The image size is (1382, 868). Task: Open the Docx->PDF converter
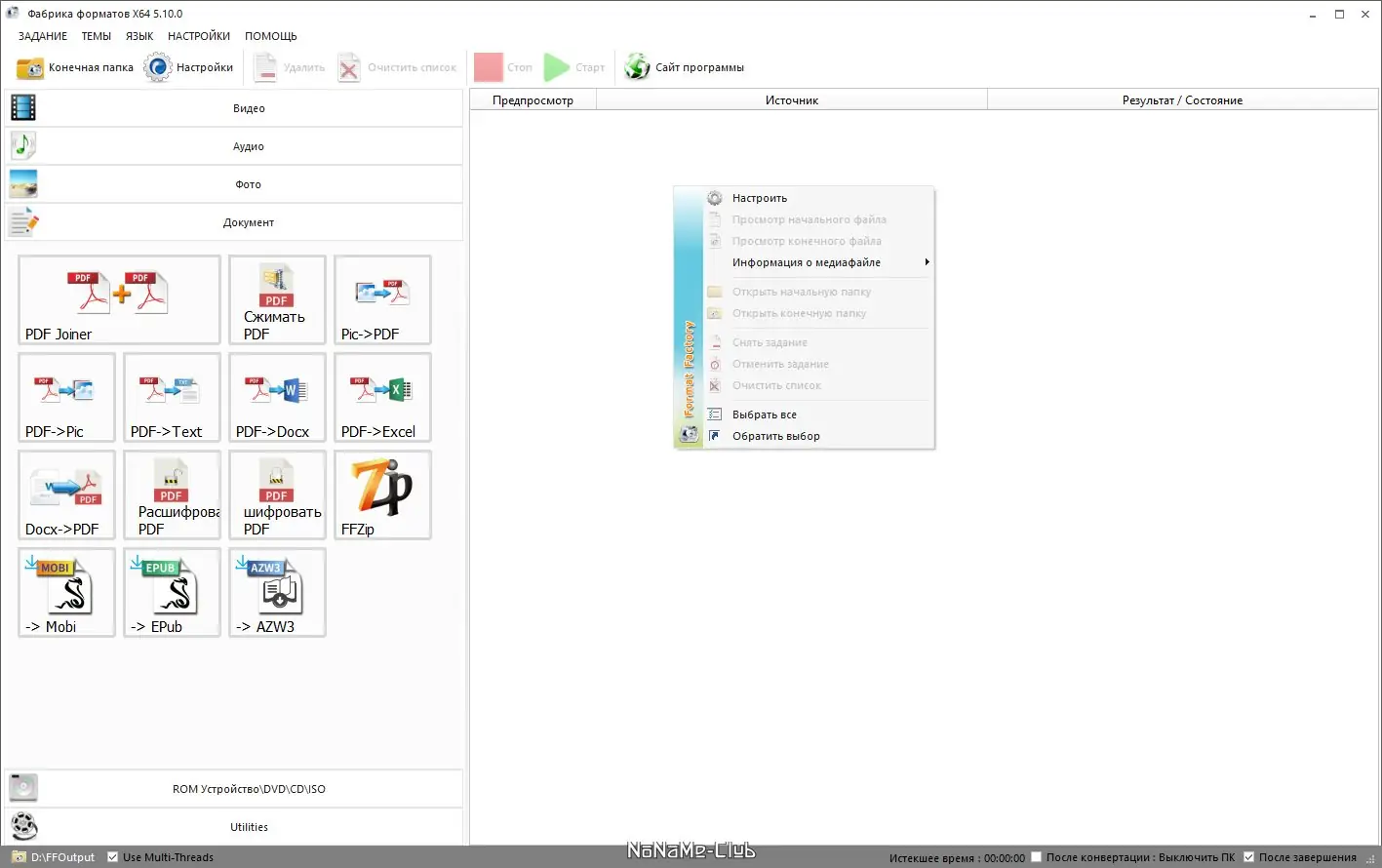[66, 494]
